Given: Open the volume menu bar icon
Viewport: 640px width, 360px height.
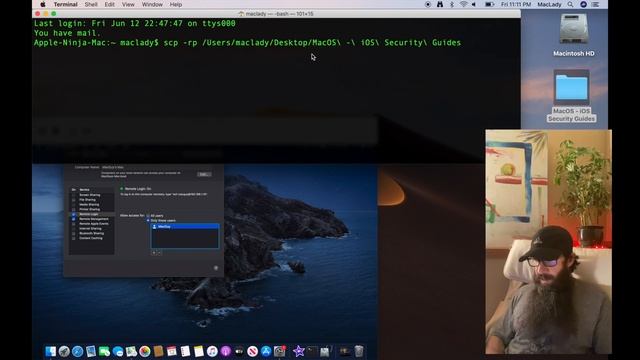Looking at the screenshot, I should [475, 4].
